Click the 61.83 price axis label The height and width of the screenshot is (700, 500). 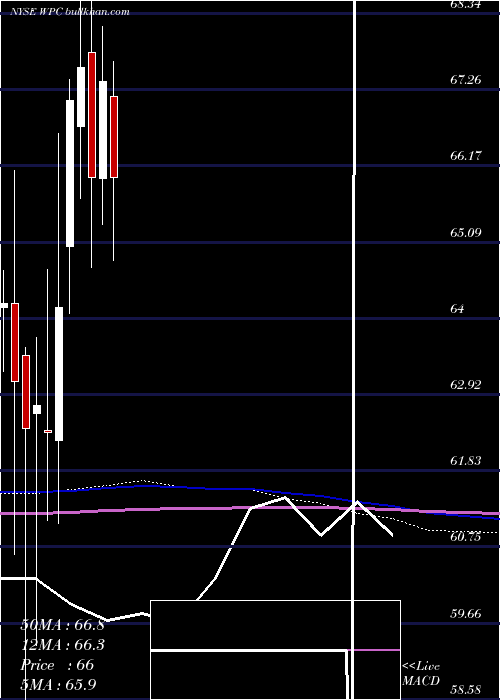point(466,460)
